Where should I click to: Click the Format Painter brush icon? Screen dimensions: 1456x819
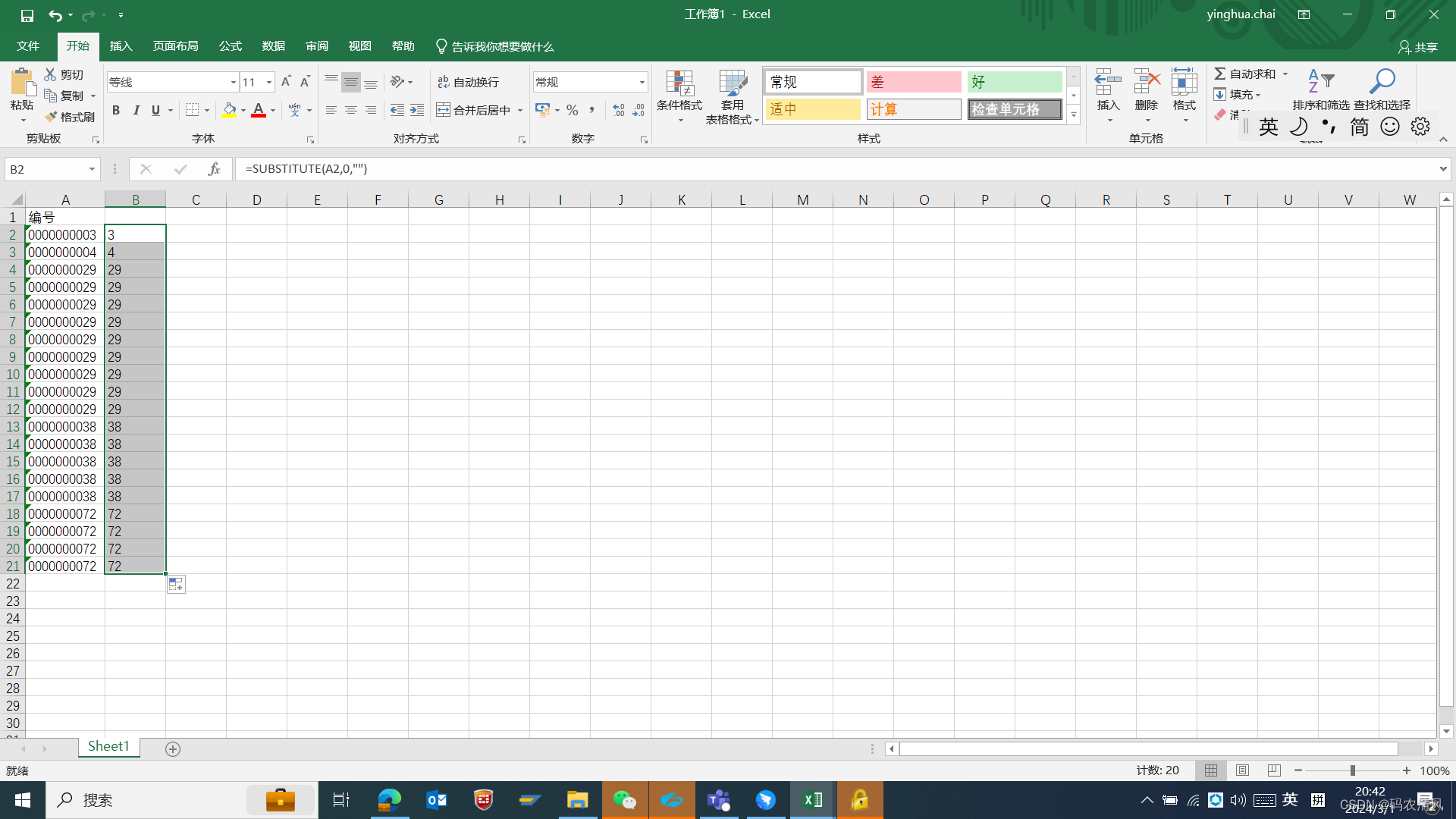point(52,117)
